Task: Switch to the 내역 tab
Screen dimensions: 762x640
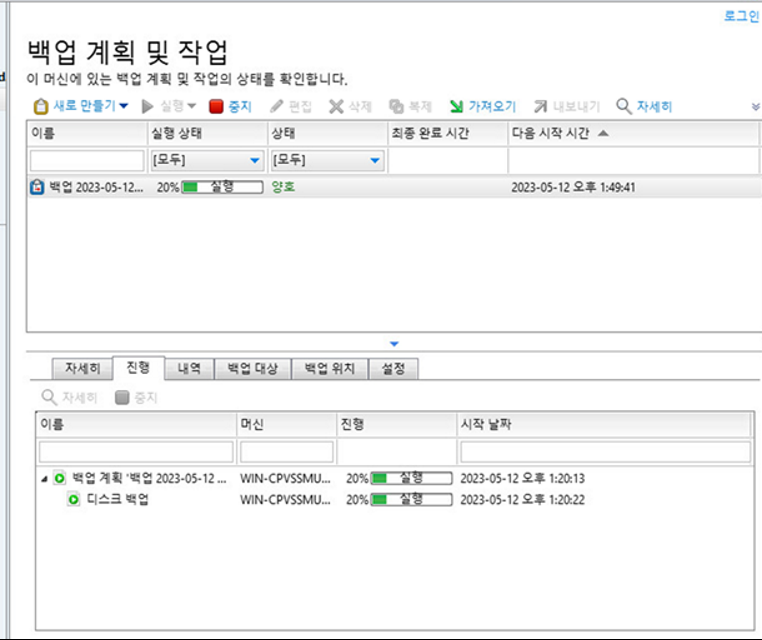Action: [190, 368]
